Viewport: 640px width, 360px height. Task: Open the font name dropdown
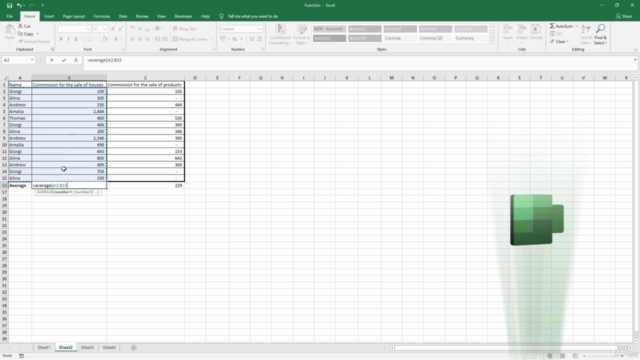click(88, 29)
